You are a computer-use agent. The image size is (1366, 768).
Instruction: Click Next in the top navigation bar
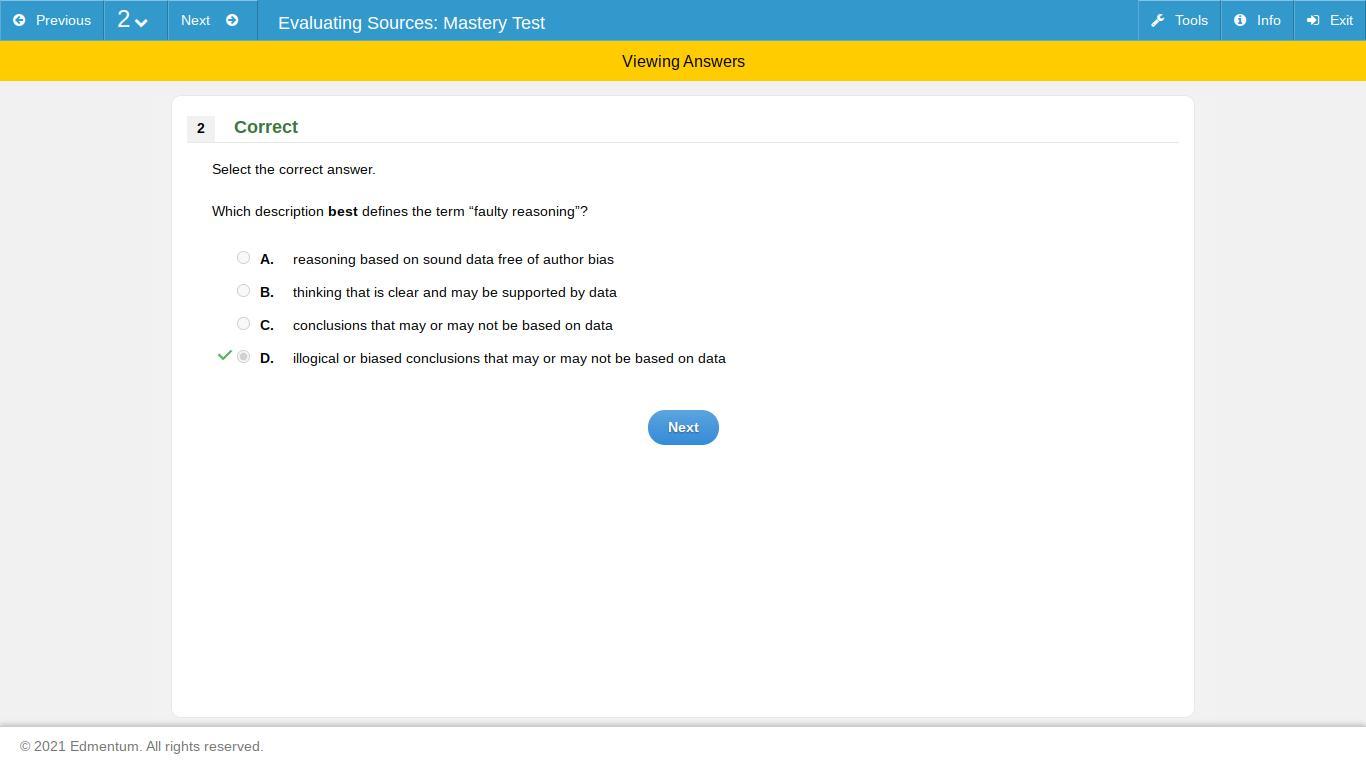pos(210,20)
